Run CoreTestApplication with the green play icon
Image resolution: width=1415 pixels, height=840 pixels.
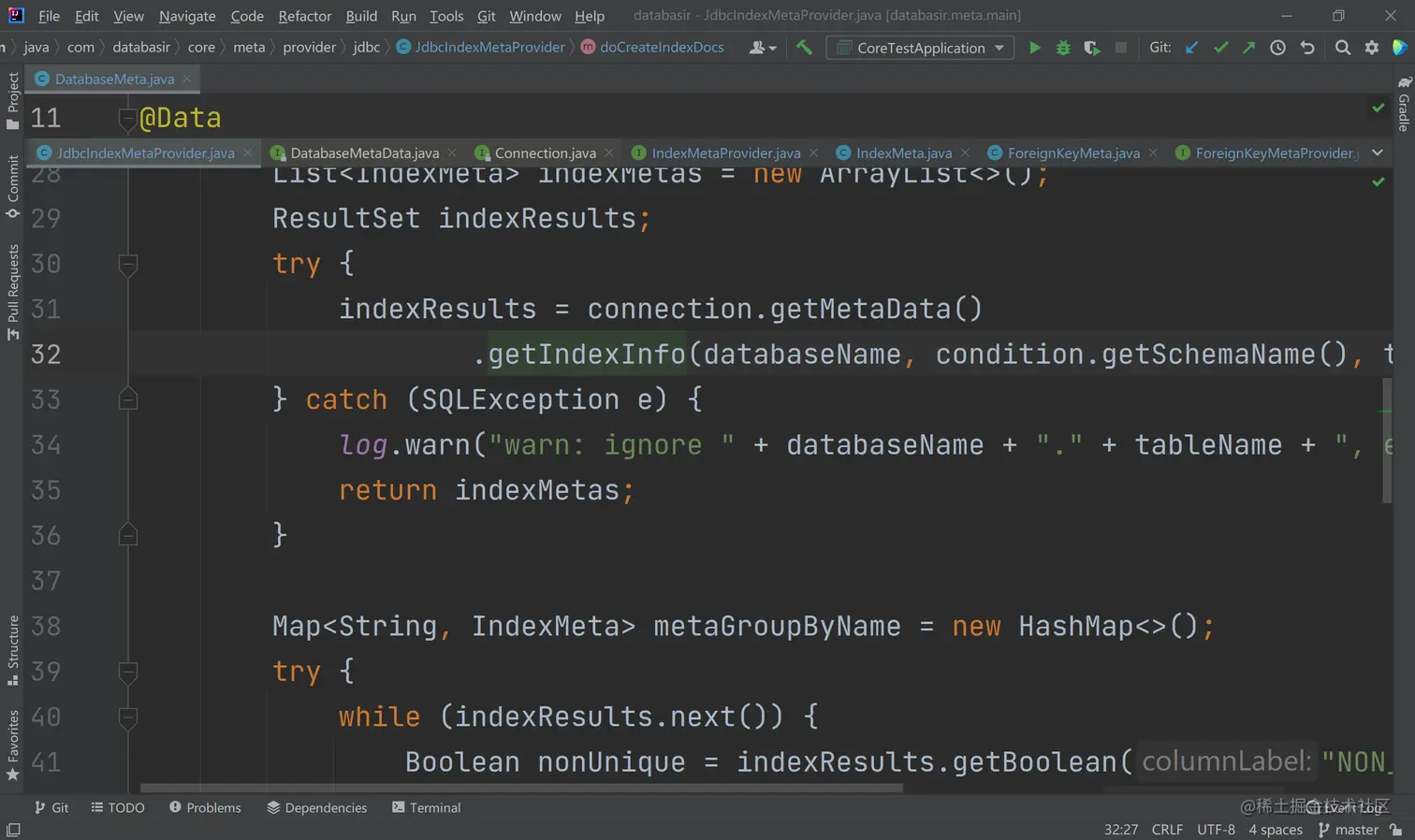[1034, 48]
